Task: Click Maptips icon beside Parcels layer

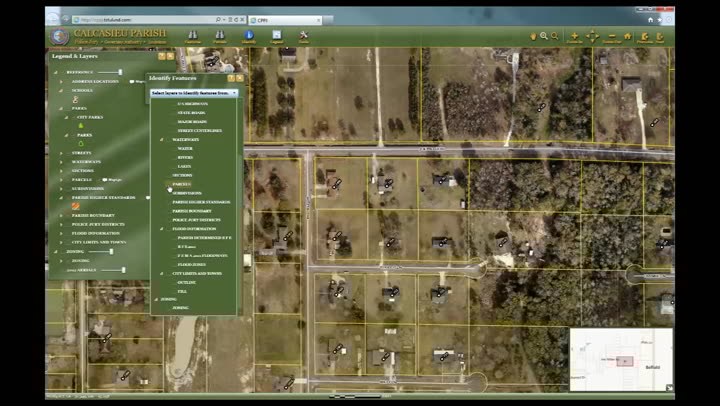Action: pos(105,180)
